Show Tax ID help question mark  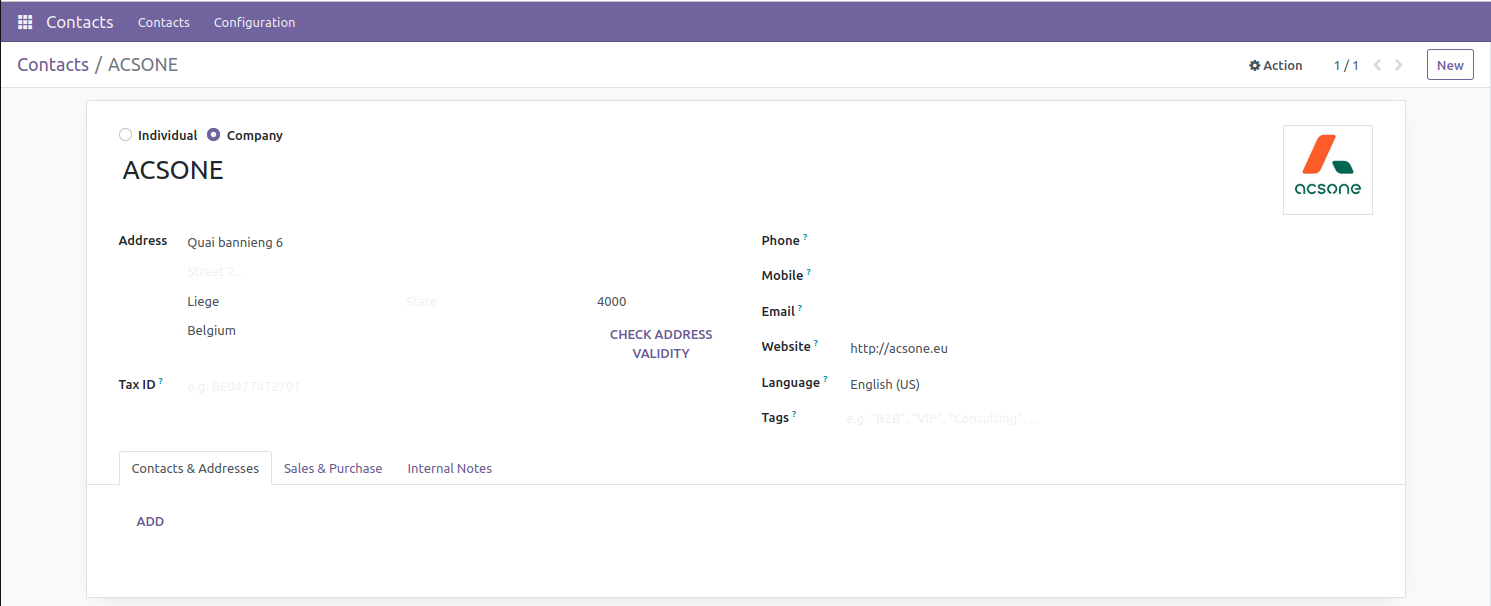coord(161,381)
